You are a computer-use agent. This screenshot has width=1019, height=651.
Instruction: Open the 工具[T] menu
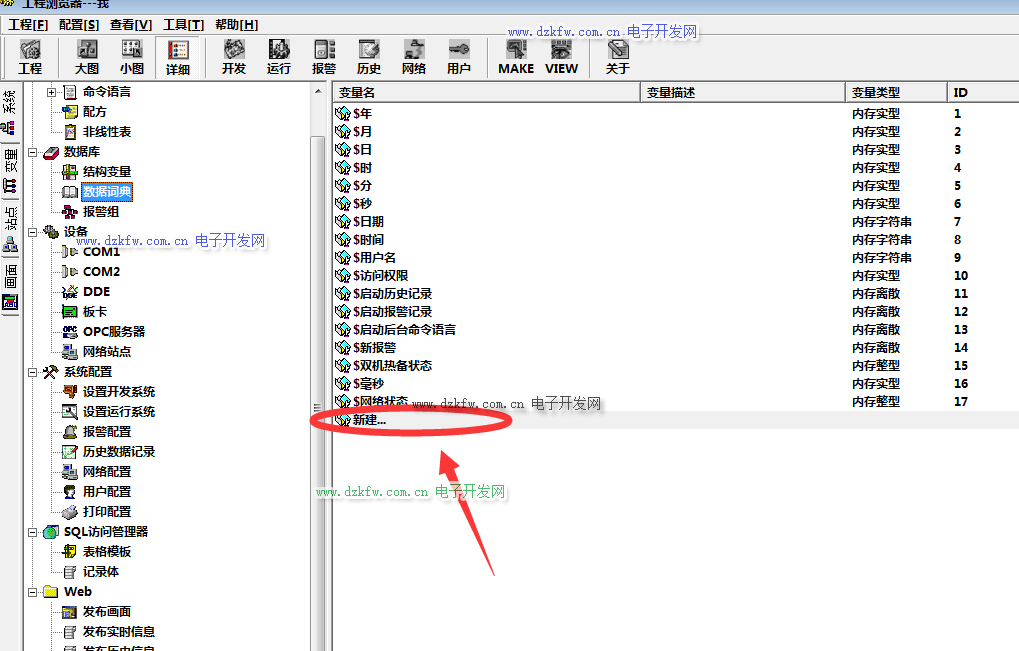click(184, 24)
